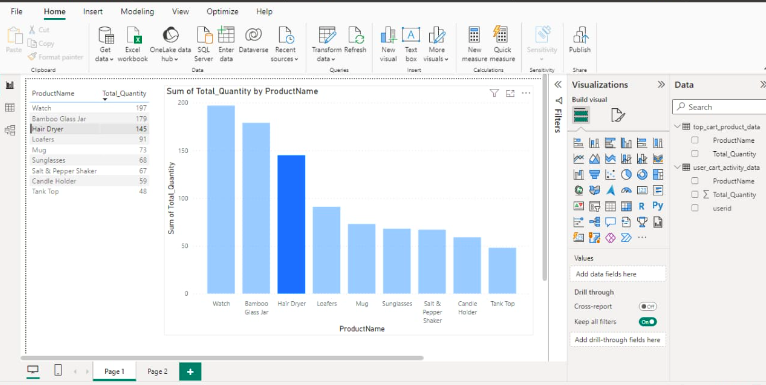Add a new page with plus button
This screenshot has width=766, height=385.
click(190, 372)
